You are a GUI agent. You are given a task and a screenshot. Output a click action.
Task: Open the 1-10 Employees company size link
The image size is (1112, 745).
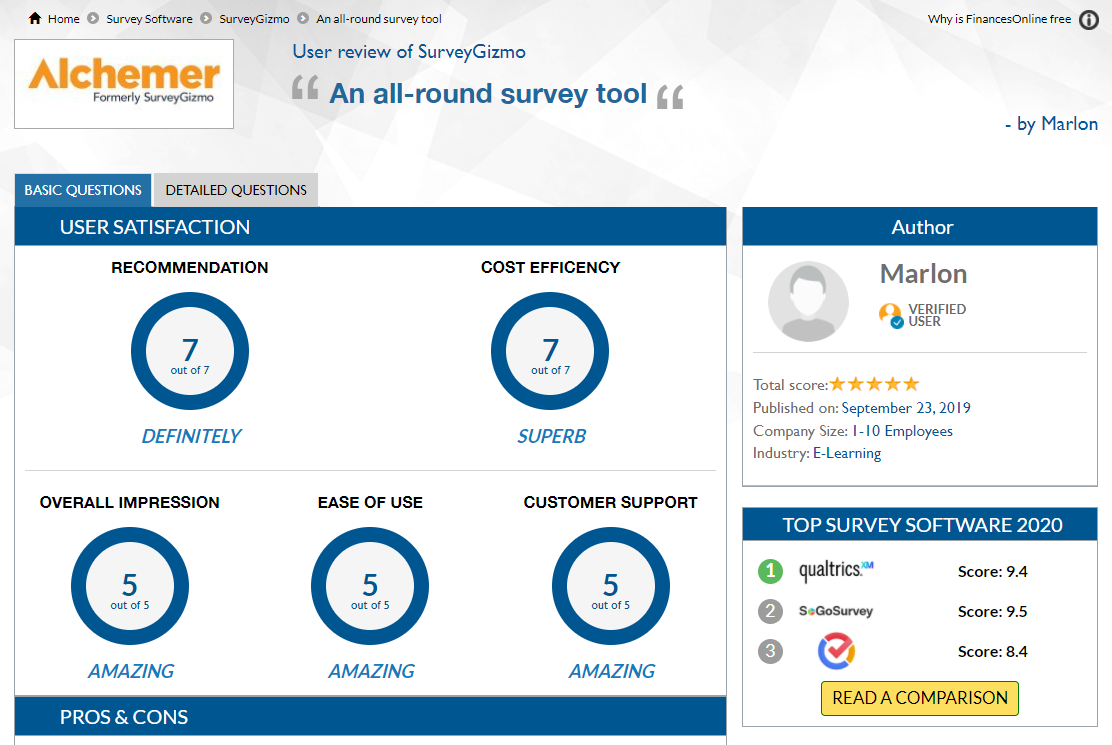pyautogui.click(x=901, y=431)
